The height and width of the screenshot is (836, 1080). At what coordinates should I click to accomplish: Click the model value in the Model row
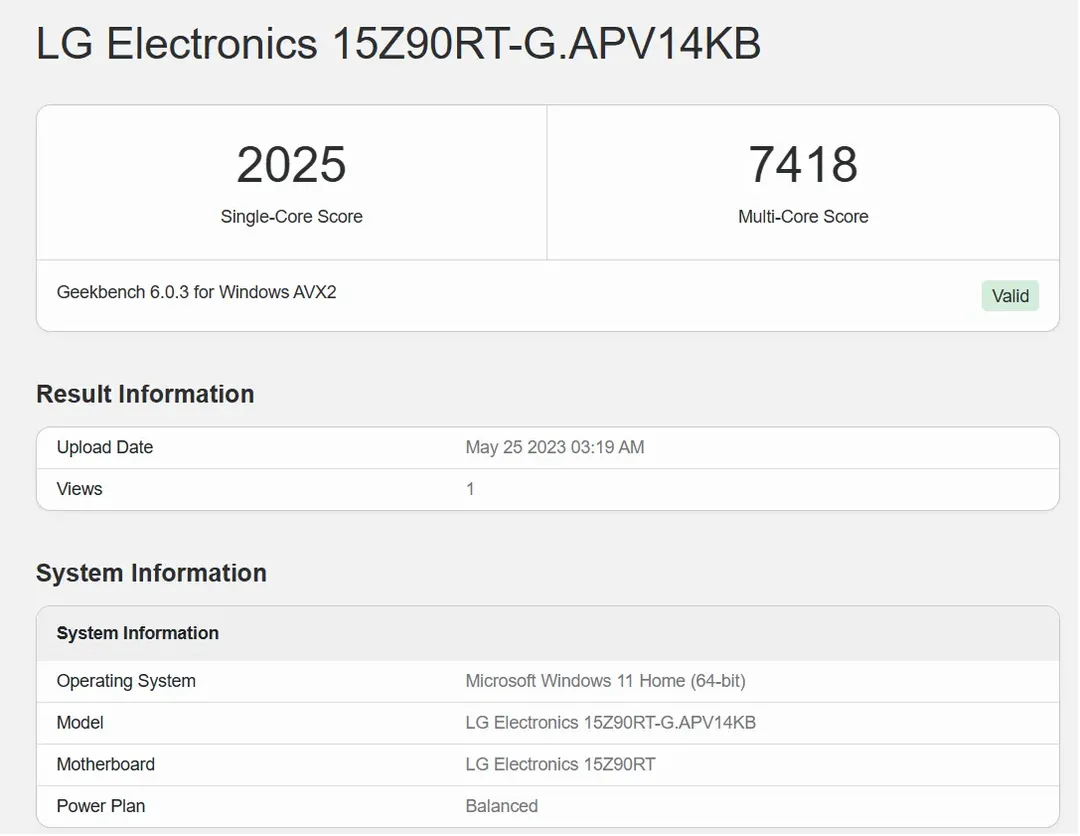(610, 722)
